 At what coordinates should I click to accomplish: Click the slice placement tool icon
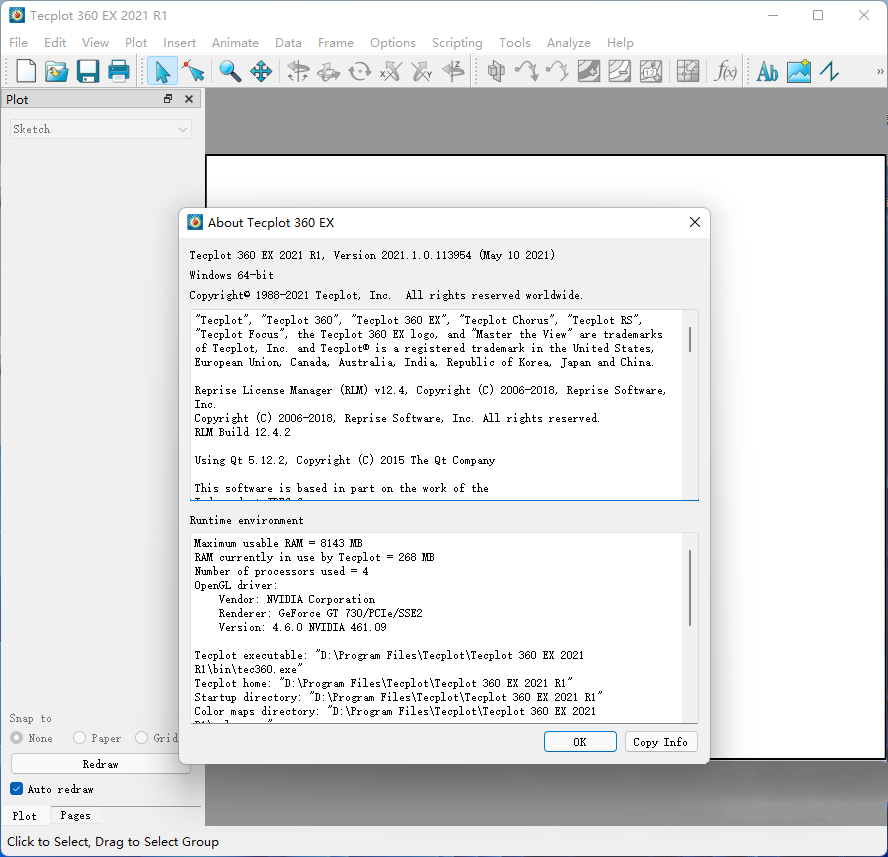[496, 71]
